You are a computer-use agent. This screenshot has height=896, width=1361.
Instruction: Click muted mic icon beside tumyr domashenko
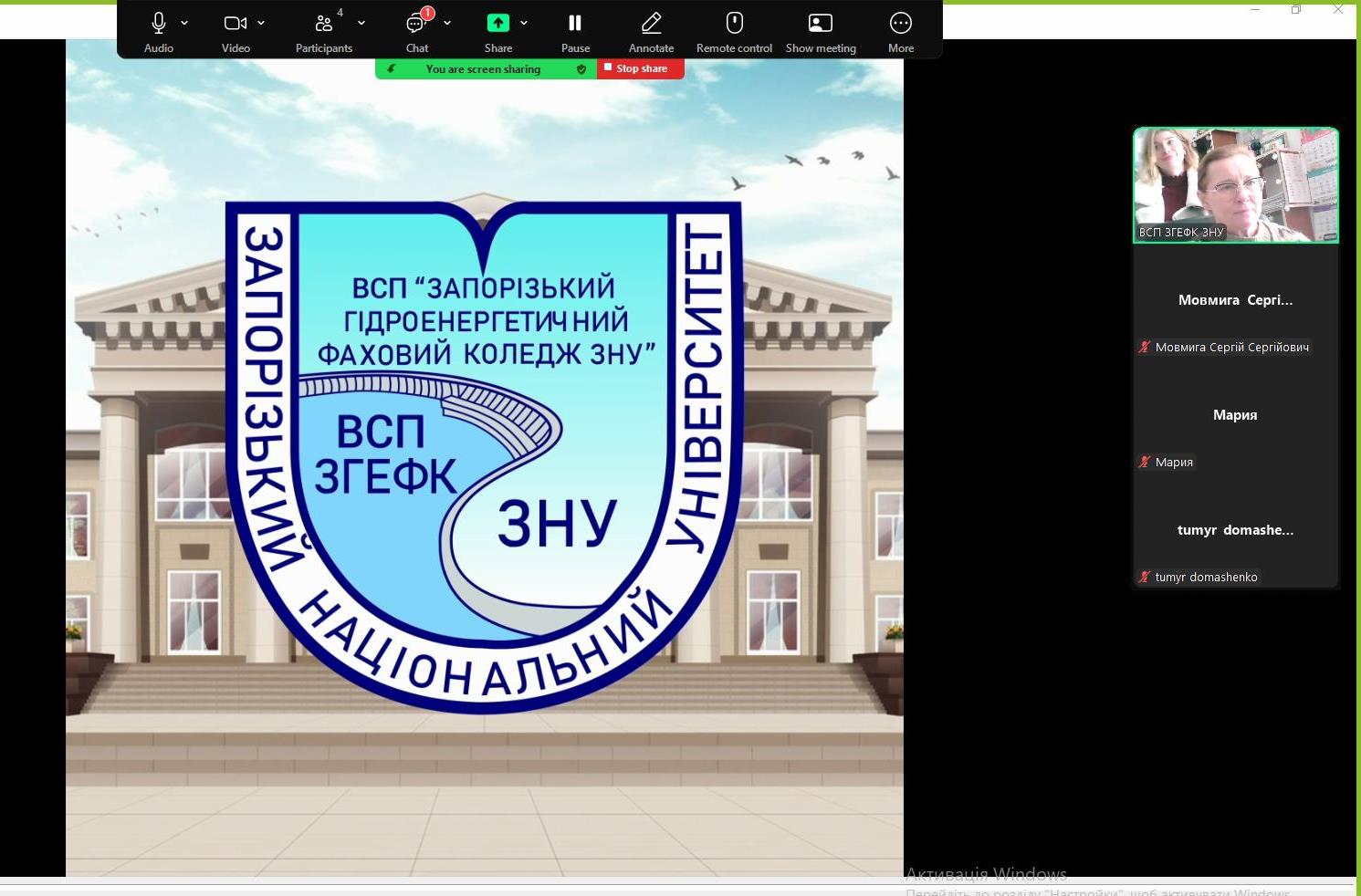(1145, 577)
